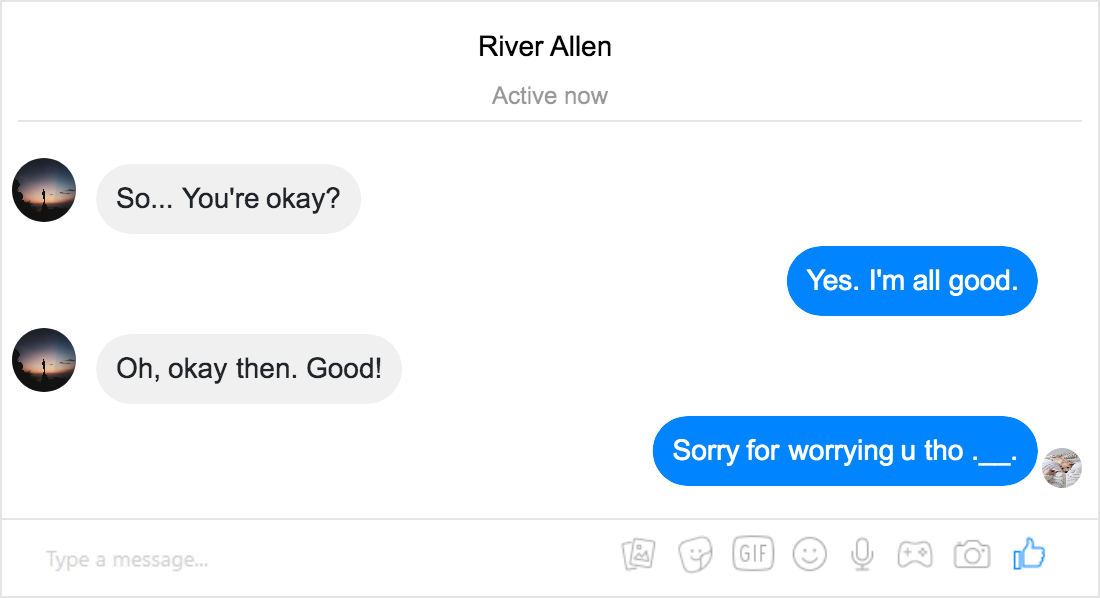Click the 'Active now' status text
This screenshot has height=598, width=1100.
[x=549, y=95]
